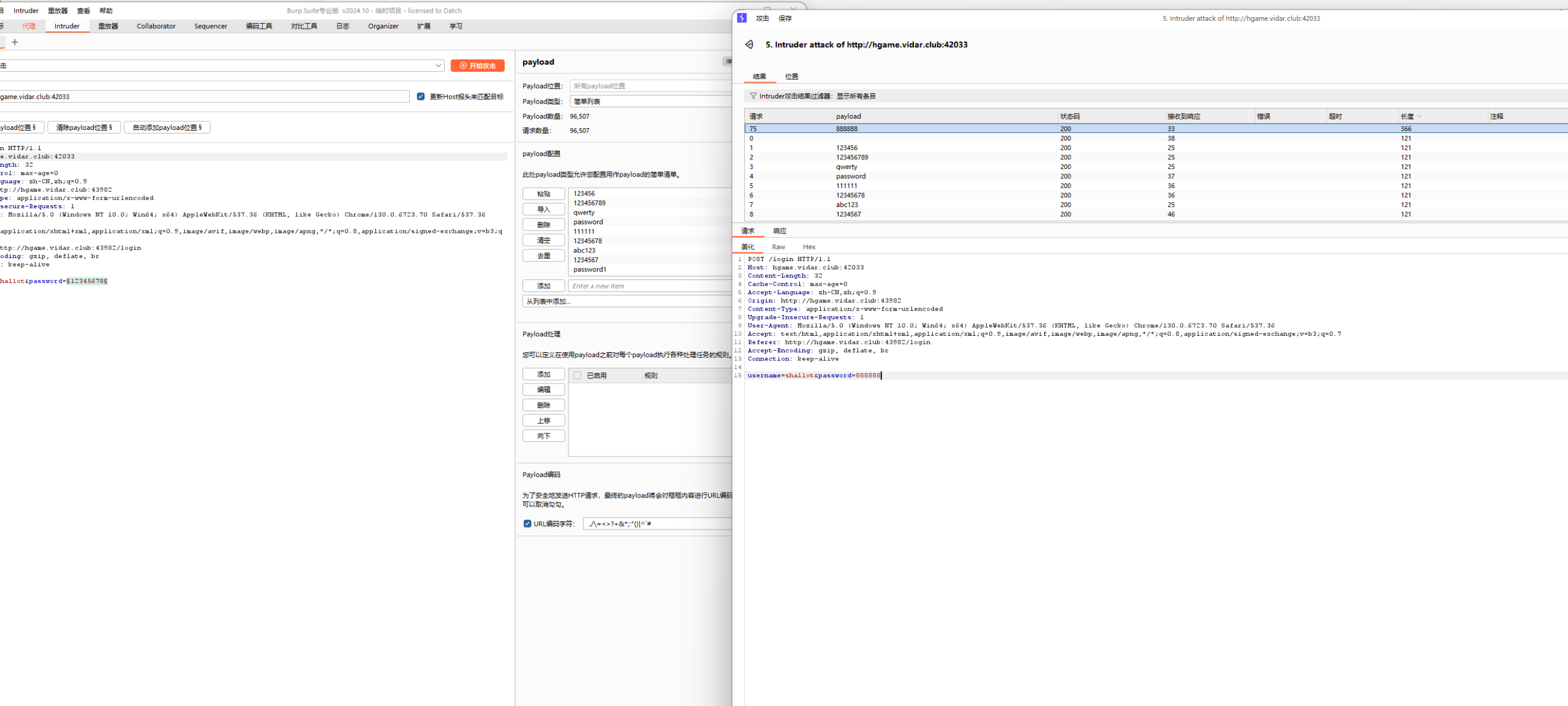Open the 保存 menu in attack window
This screenshot has width=1568, height=706.
(785, 18)
